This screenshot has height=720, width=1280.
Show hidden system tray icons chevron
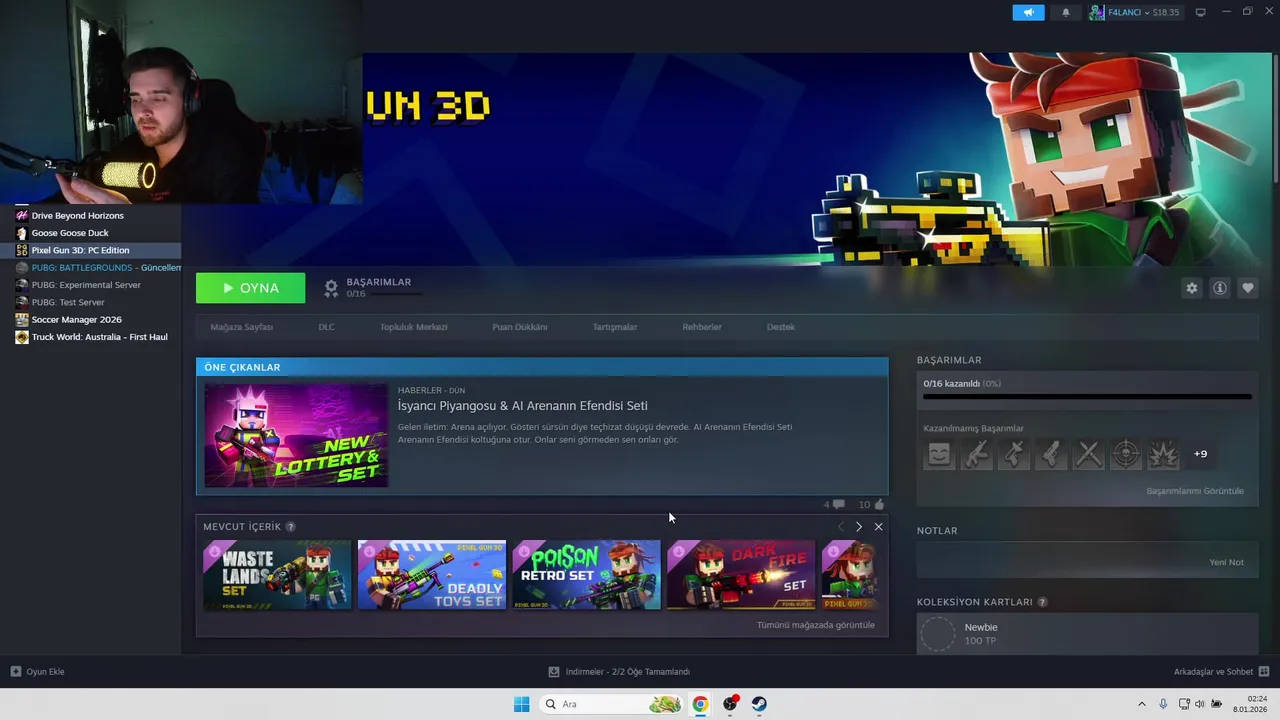click(x=1141, y=704)
